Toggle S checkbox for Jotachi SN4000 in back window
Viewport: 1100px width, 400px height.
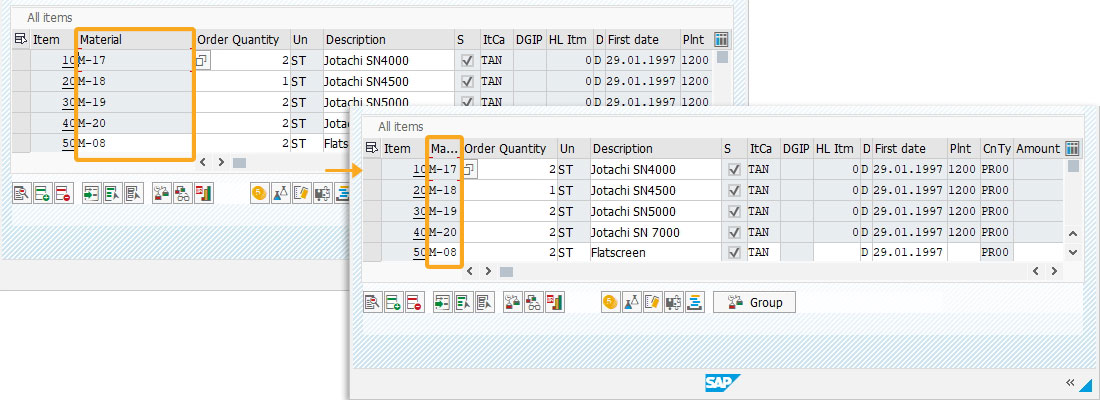(x=467, y=61)
